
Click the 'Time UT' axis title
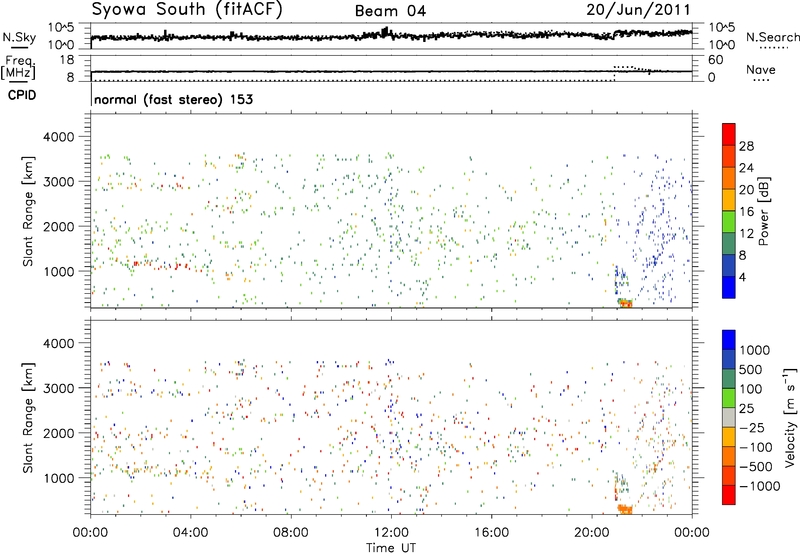tap(391, 548)
